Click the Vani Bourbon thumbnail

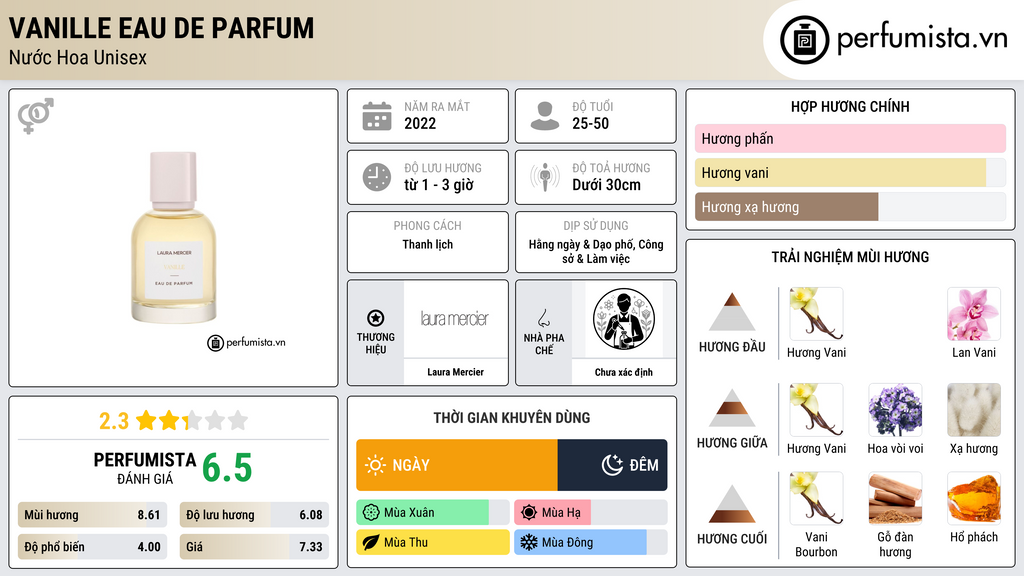coord(816,499)
